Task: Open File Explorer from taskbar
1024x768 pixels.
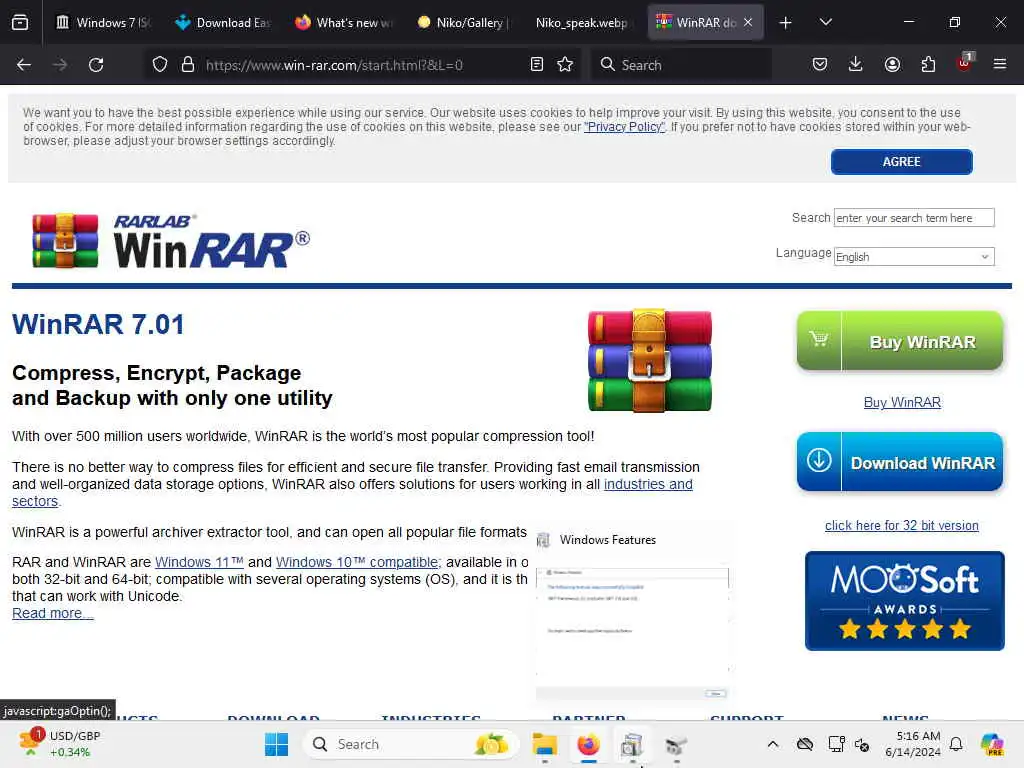Action: coord(545,744)
